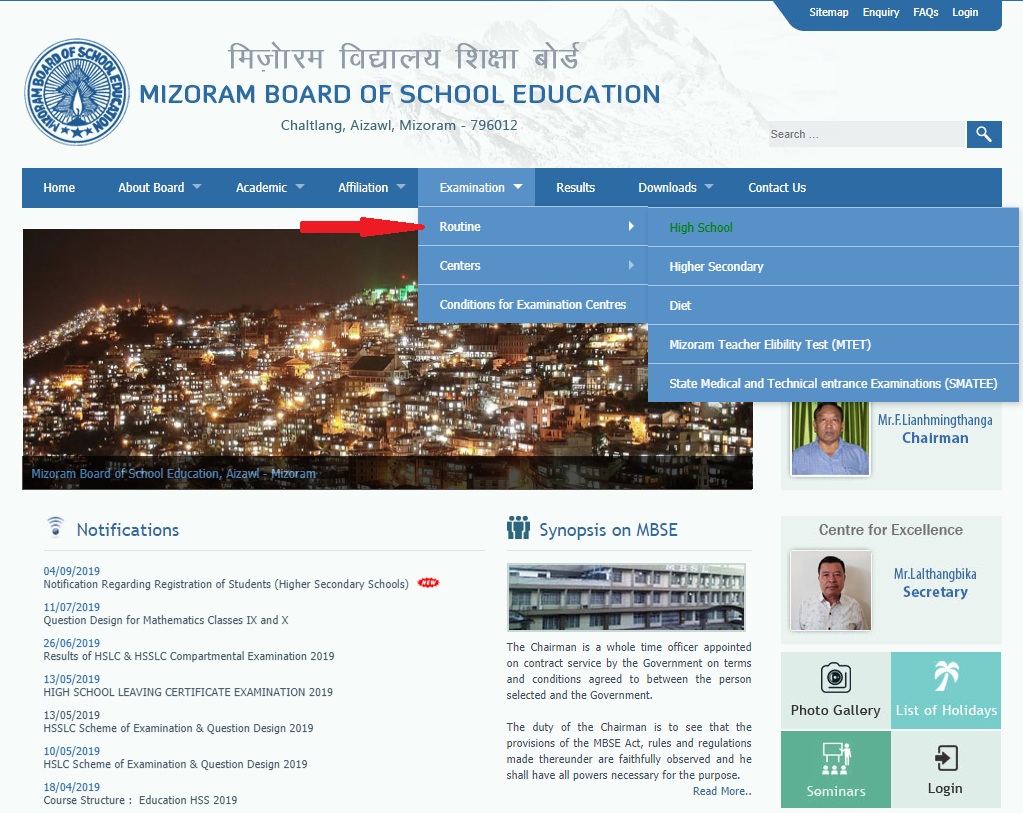Click the Seminars presentation icon
The width and height of the screenshot is (1023, 813).
(x=835, y=759)
